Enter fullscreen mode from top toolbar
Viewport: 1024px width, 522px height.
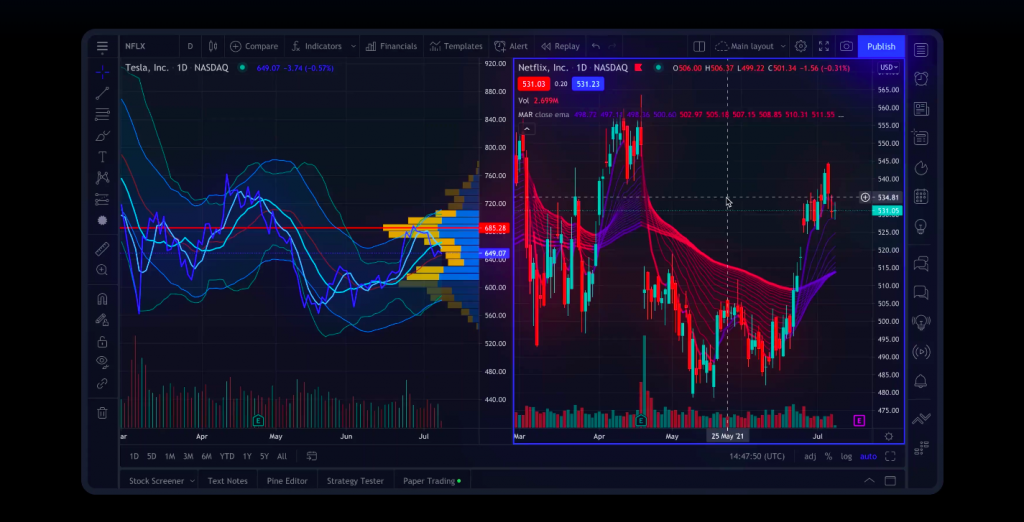tap(824, 46)
